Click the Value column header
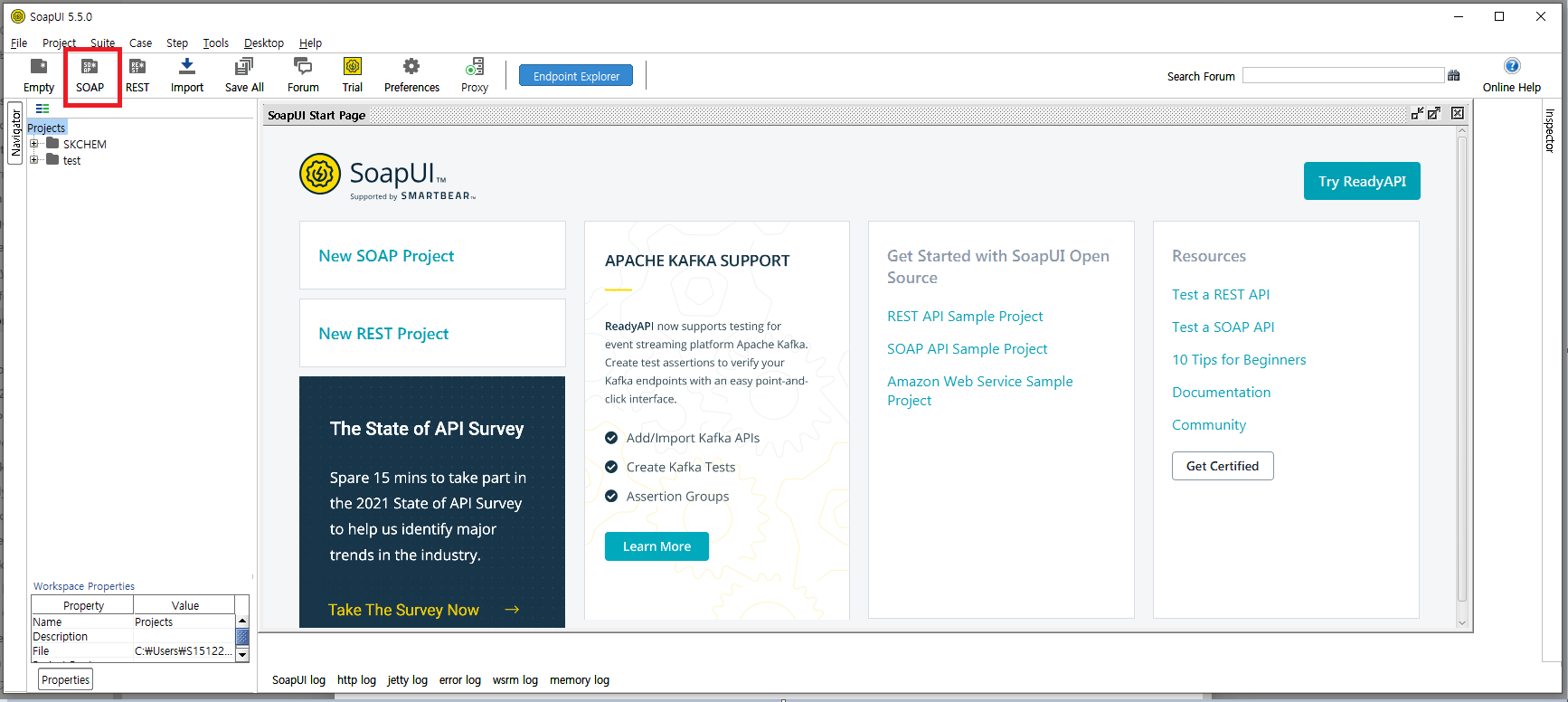 coord(184,605)
